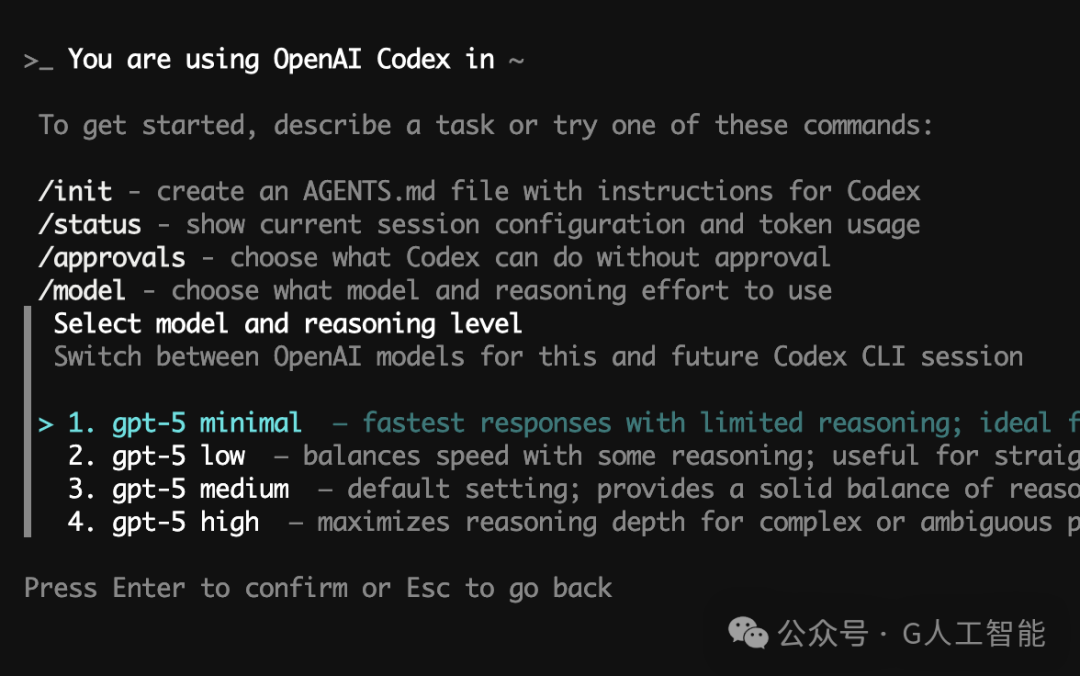Click the terminal prompt >_ icon

click(x=38, y=61)
